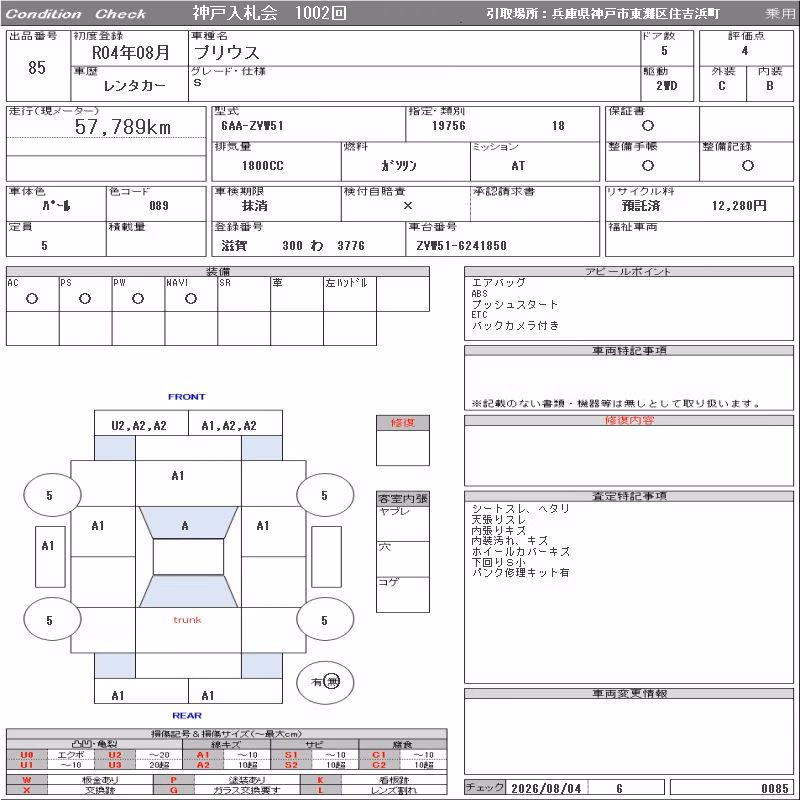Click the 修復 red label box
Image resolution: width=800 pixels, height=800 pixels.
click(x=403, y=422)
